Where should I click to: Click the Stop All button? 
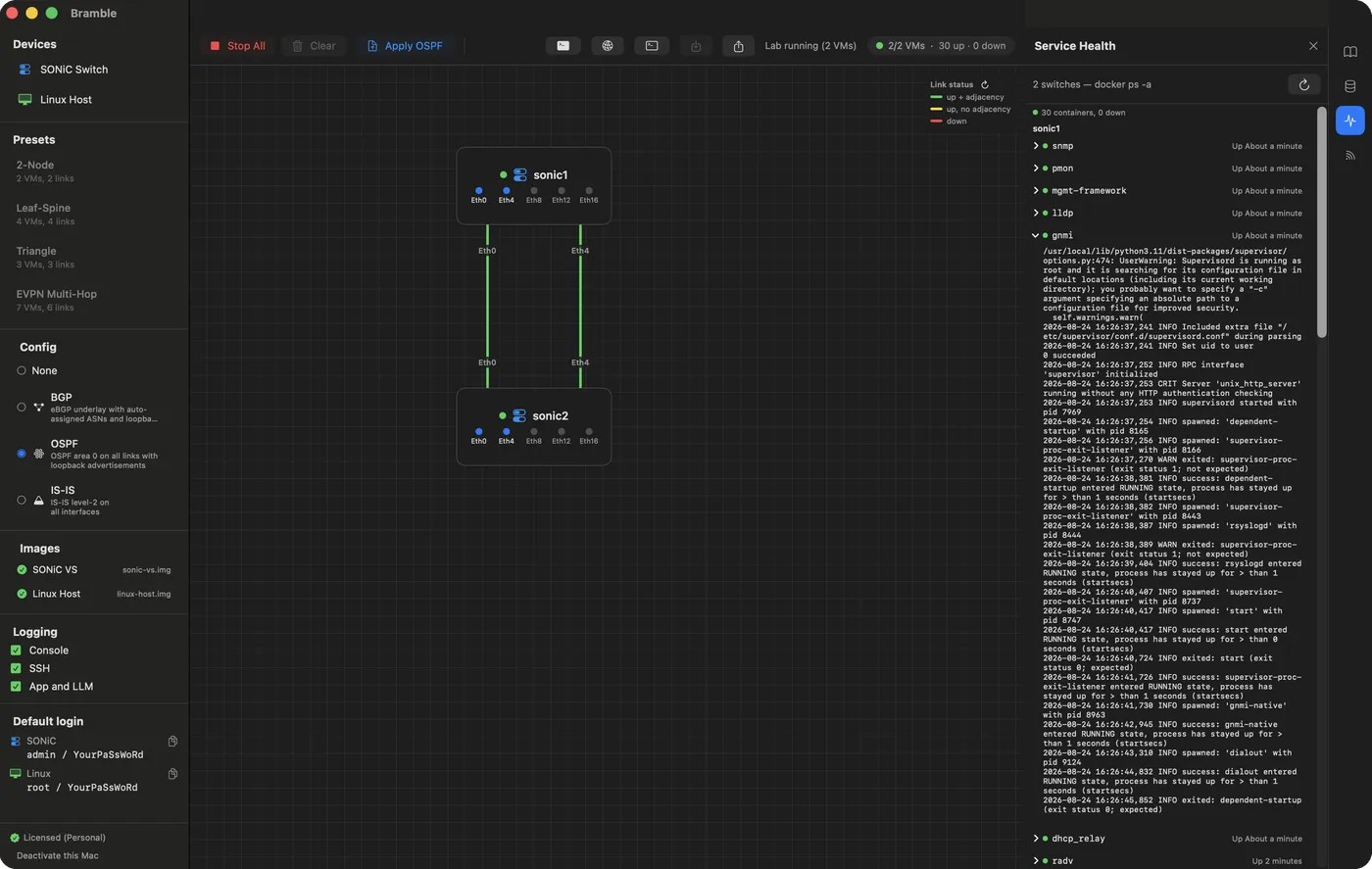pos(237,46)
